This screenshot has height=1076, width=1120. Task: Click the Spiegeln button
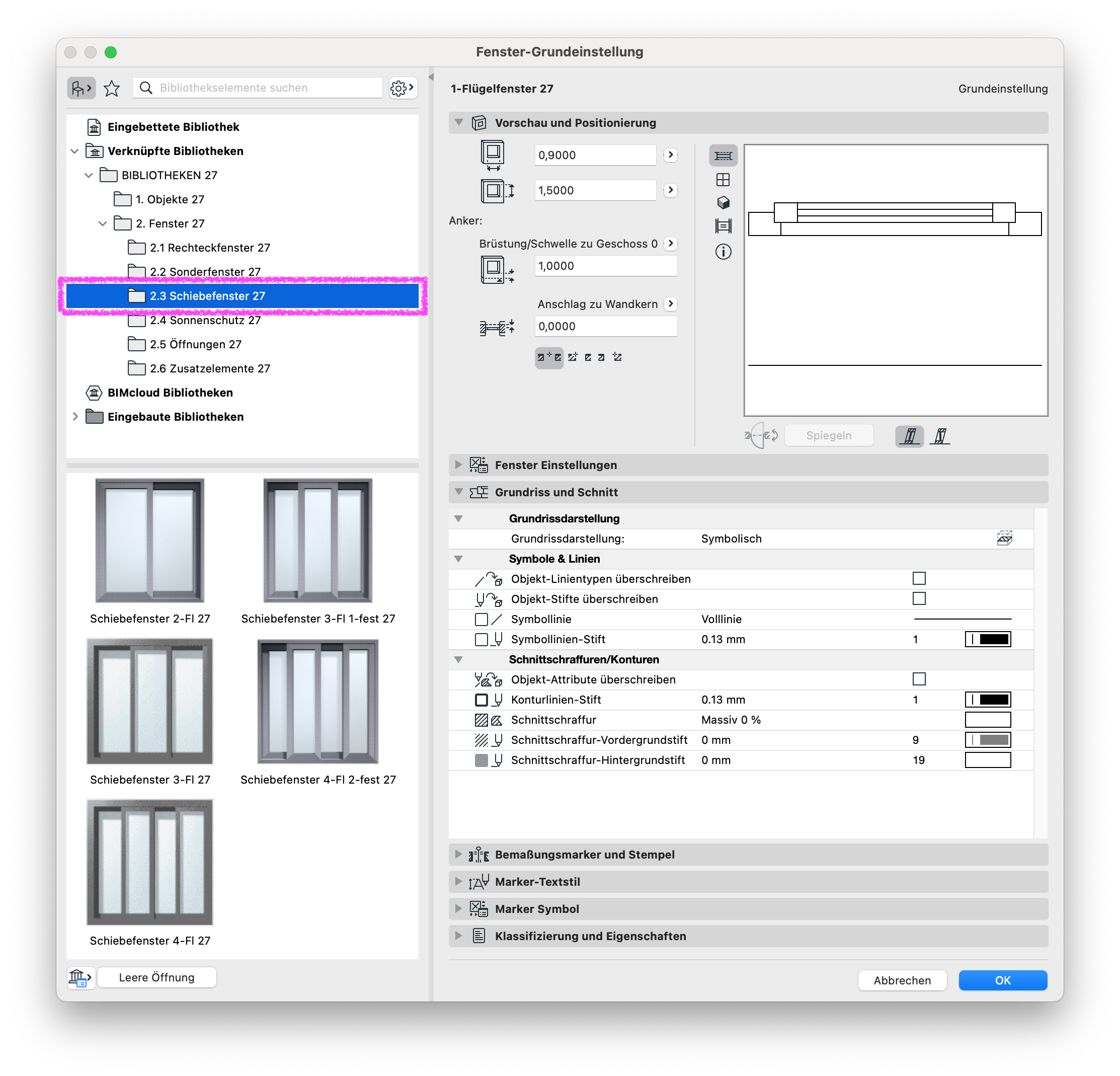[829, 435]
